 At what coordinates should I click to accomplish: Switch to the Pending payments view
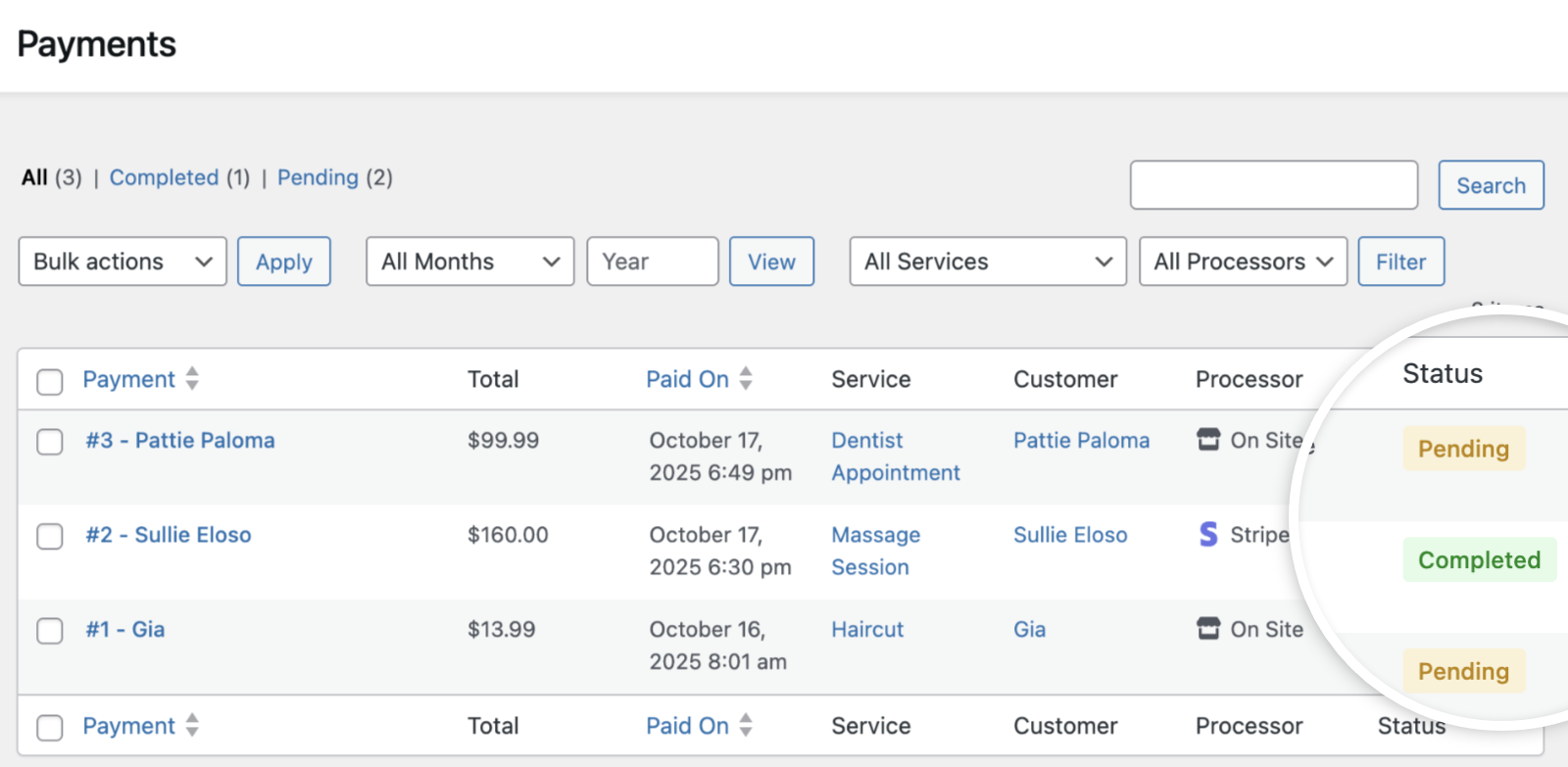(x=318, y=177)
